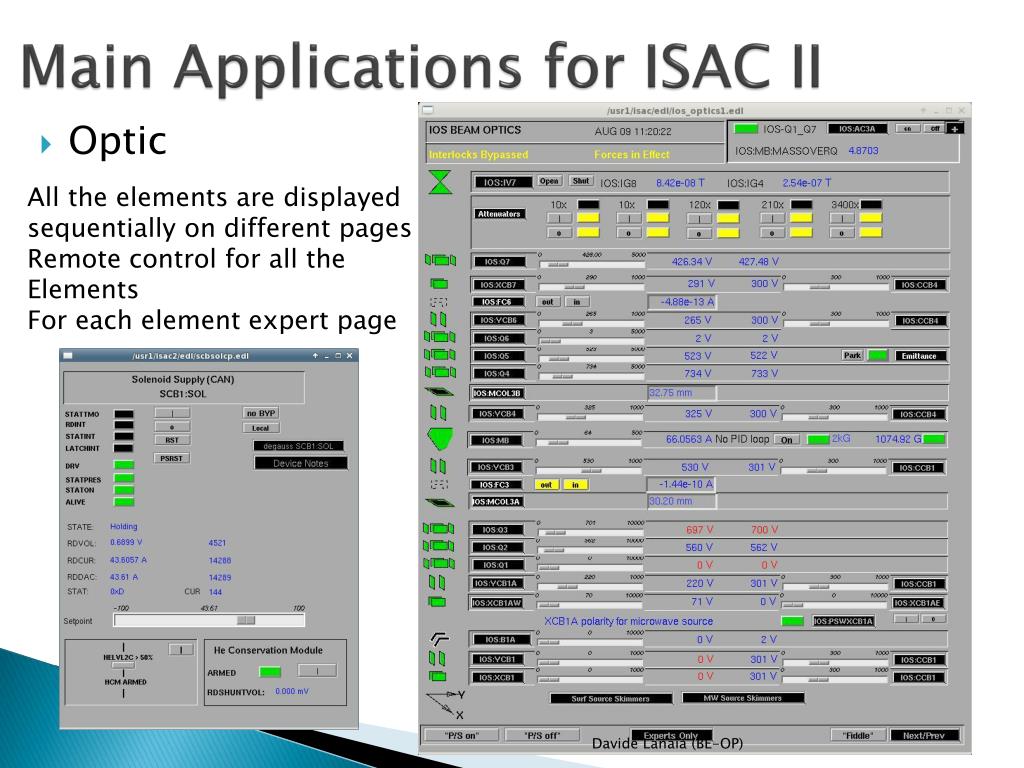Click the Faraday cup icon beside IOS:FC3

coord(439,485)
